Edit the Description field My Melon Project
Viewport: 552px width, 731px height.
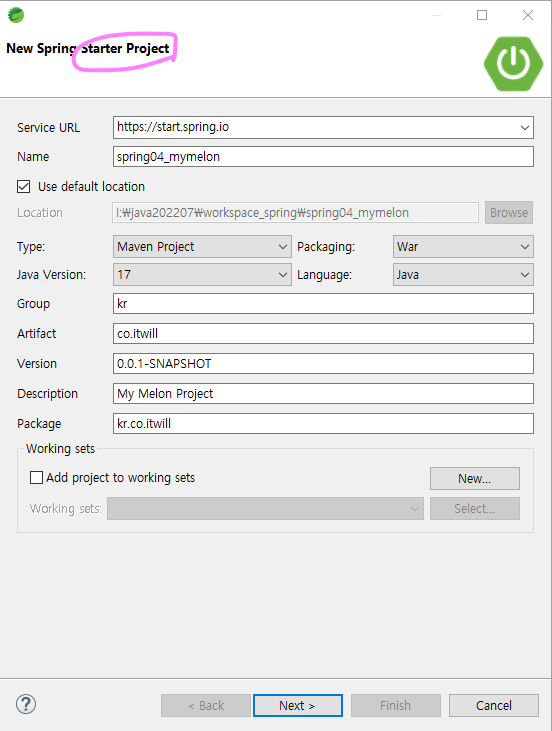(323, 393)
